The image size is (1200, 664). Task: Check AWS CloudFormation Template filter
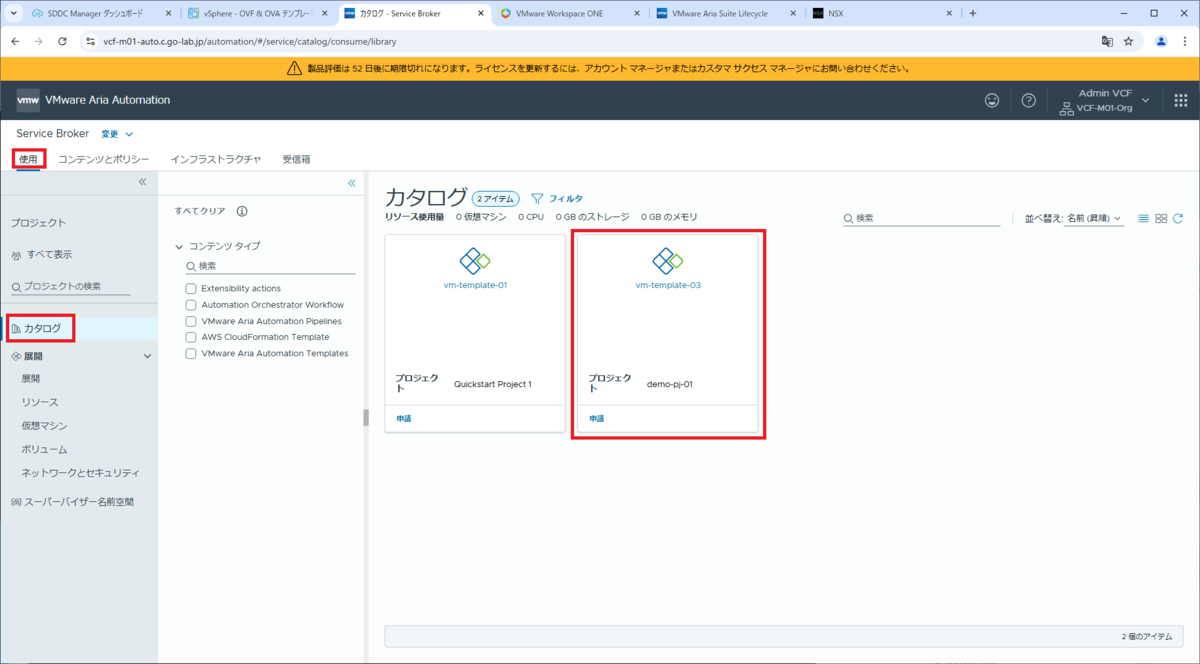pos(191,337)
